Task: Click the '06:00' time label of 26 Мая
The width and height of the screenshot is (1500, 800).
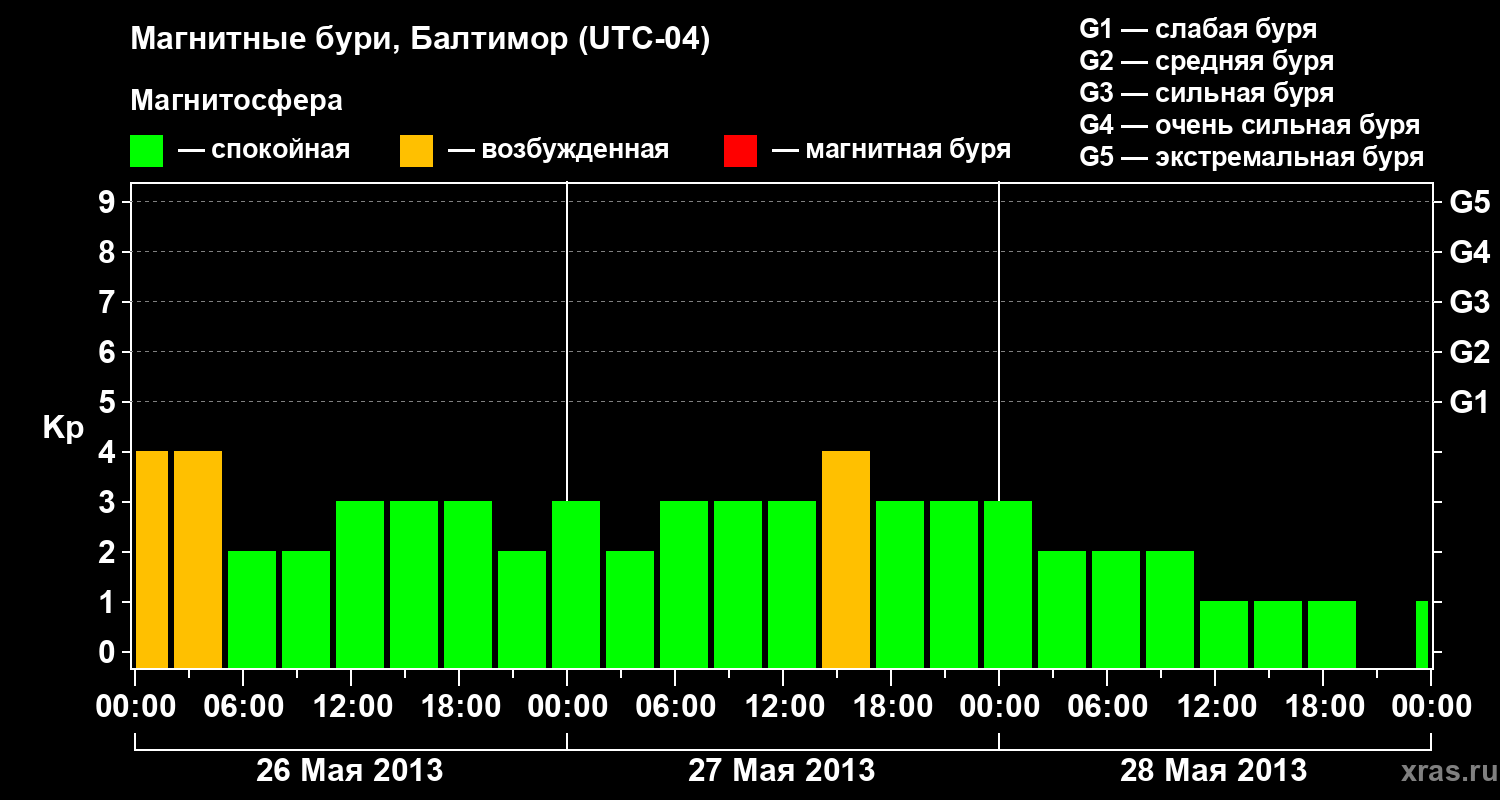Action: coord(245,707)
